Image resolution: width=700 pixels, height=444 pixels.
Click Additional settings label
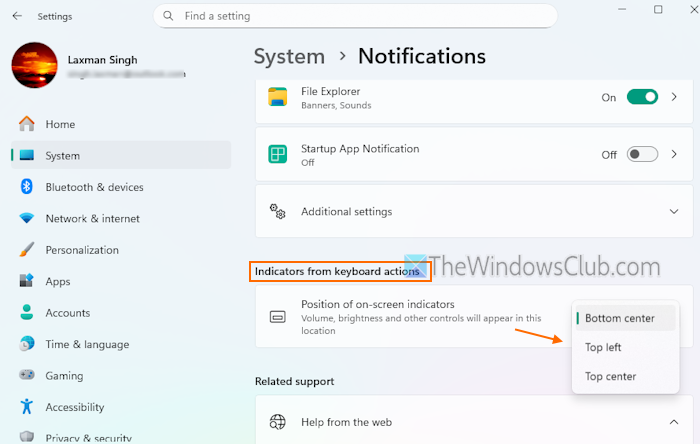346,212
